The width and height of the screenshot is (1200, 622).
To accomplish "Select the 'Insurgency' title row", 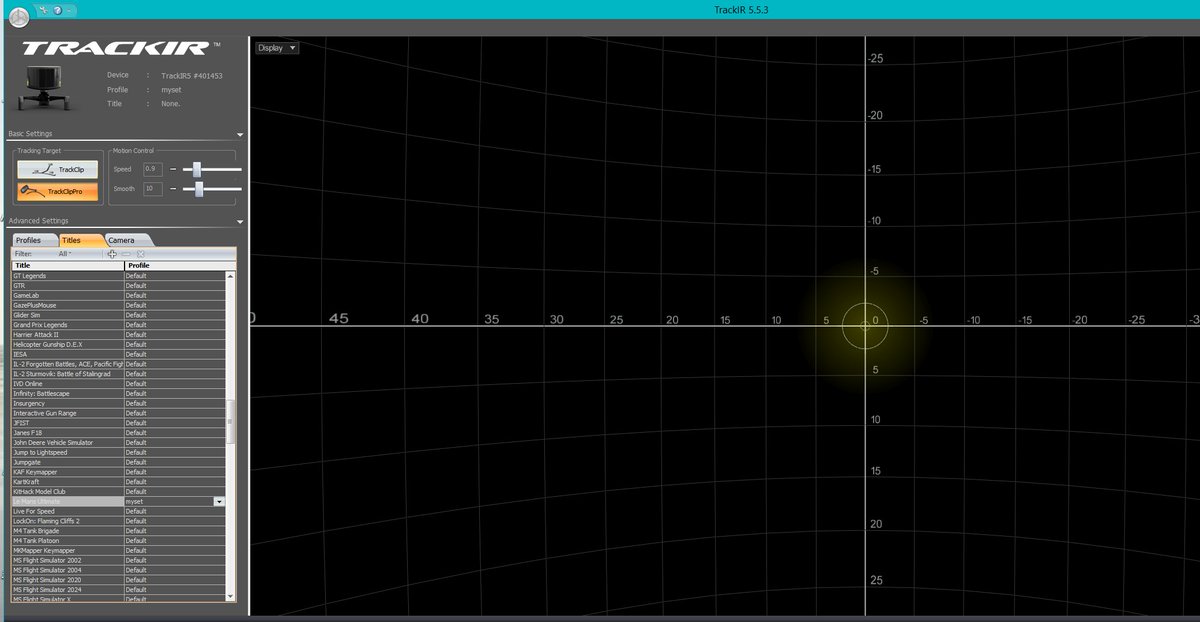I will (x=119, y=403).
